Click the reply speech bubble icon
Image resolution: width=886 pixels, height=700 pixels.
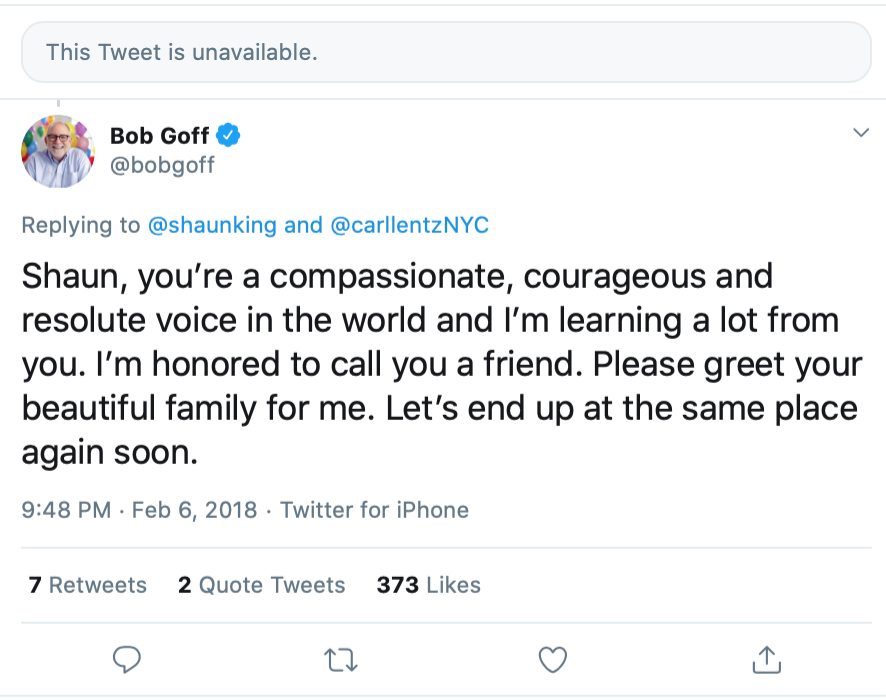[x=126, y=659]
